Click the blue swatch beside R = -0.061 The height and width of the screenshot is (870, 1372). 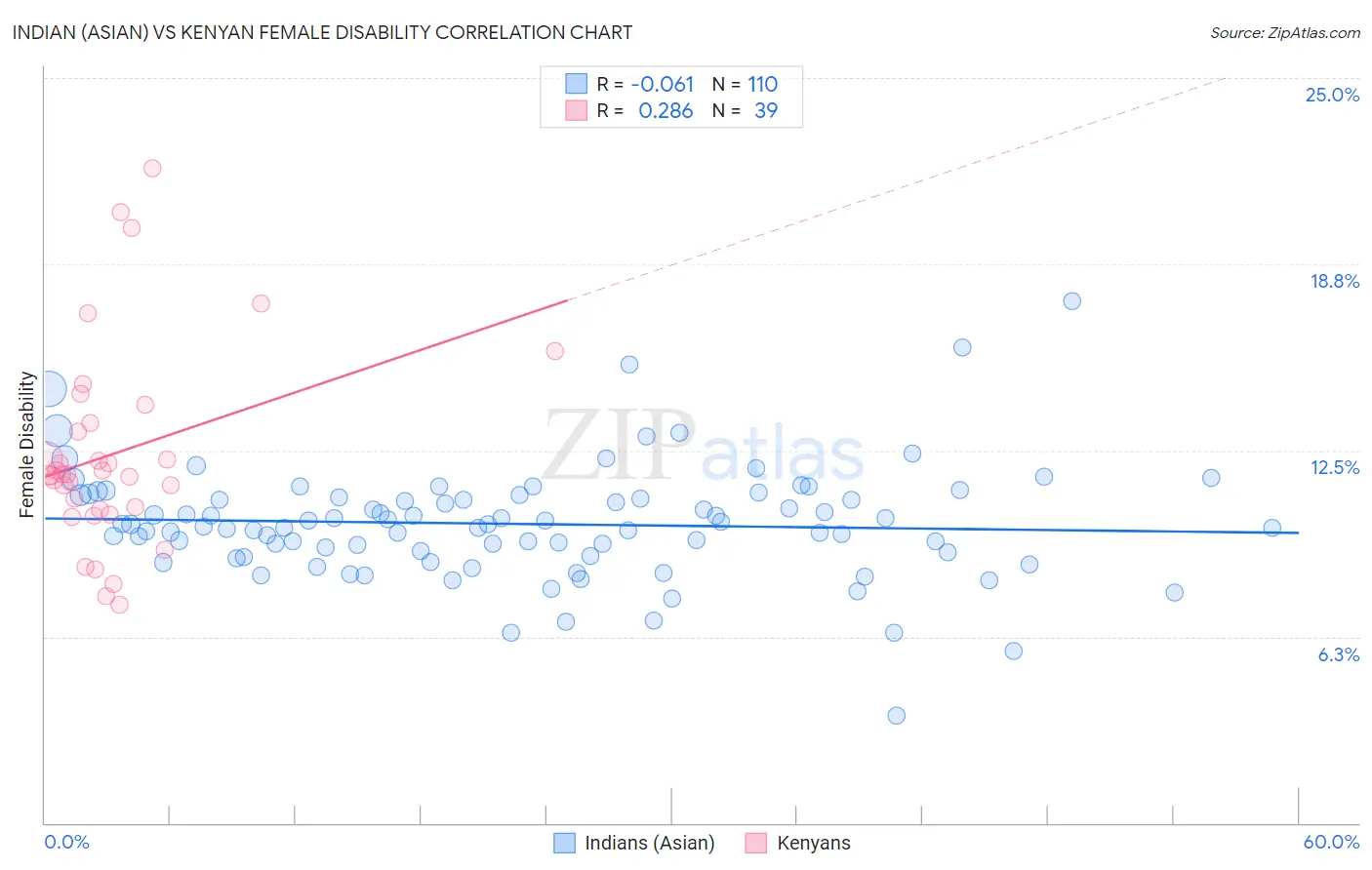(x=576, y=84)
